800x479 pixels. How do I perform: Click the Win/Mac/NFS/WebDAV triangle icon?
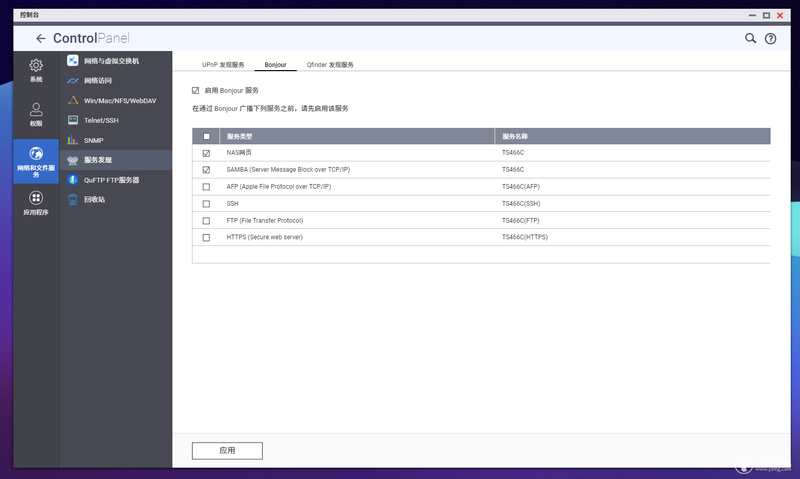[x=73, y=100]
